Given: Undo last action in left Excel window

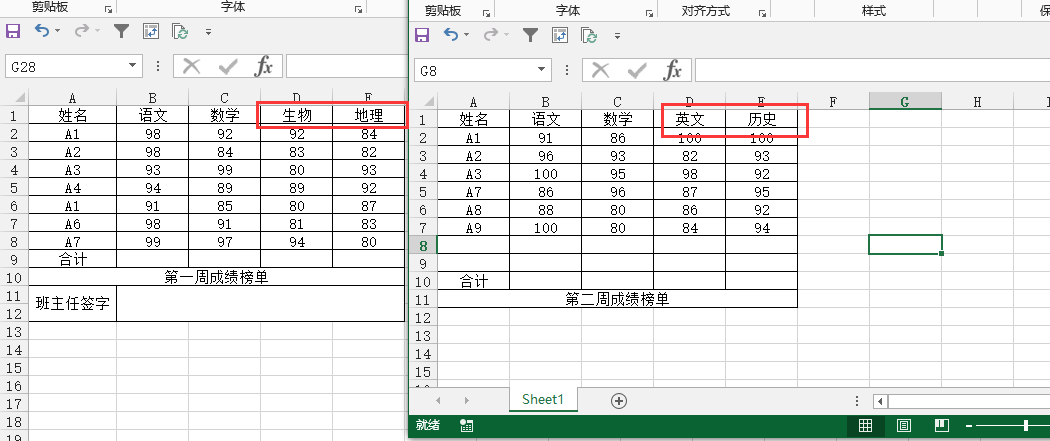Looking at the screenshot, I should click(42, 31).
